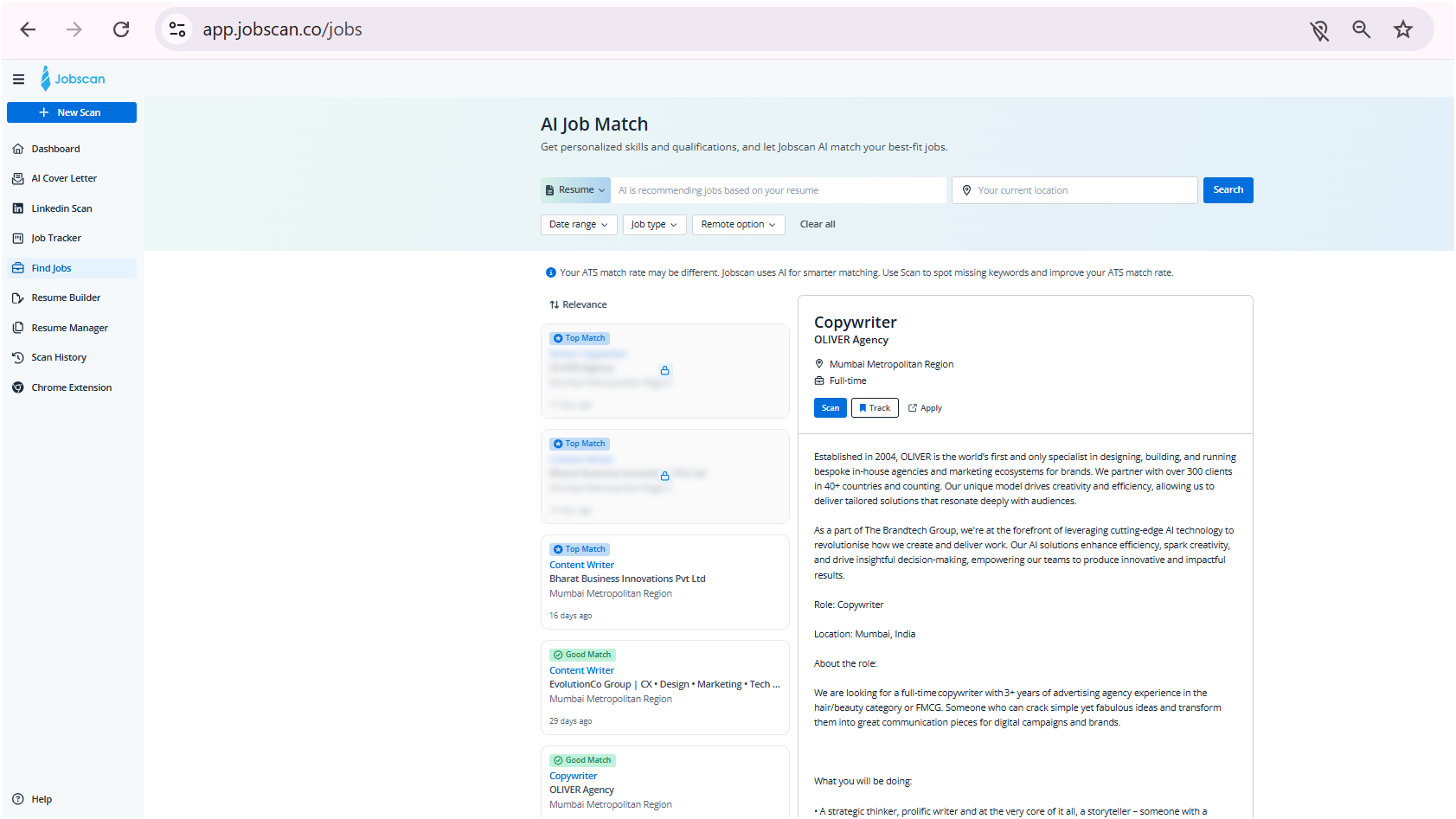The image size is (1456, 819).
Task: Open Dashboard from sidebar
Action: [x=72, y=149]
